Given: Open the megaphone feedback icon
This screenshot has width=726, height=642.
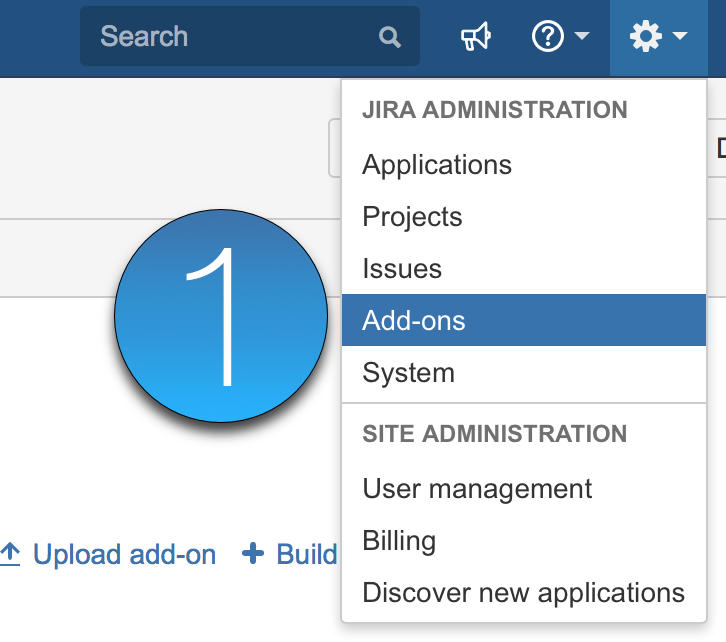Looking at the screenshot, I should pos(475,38).
